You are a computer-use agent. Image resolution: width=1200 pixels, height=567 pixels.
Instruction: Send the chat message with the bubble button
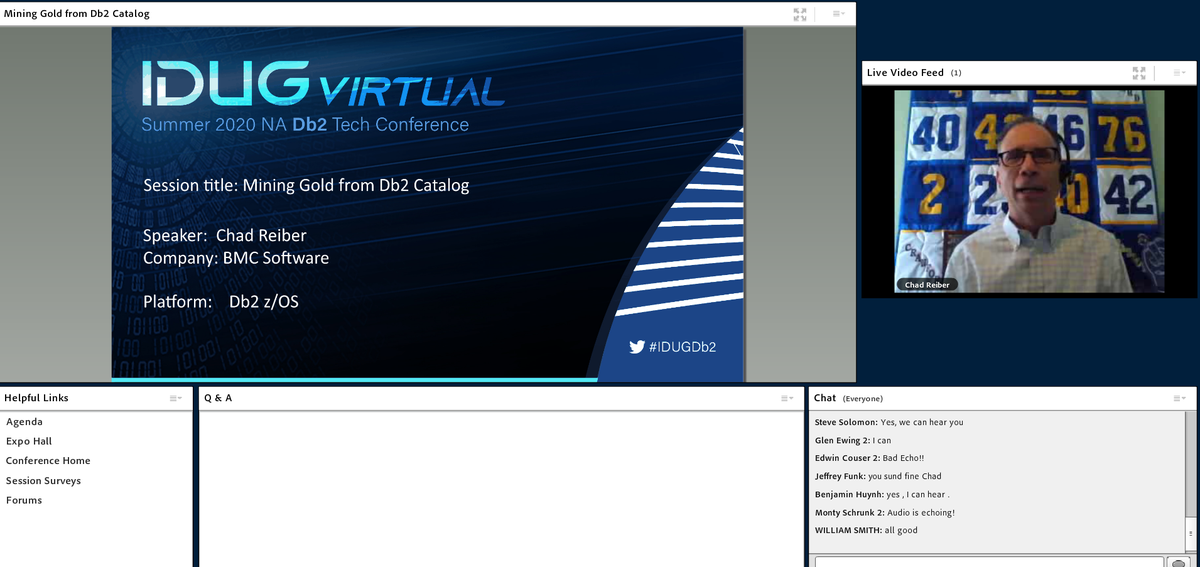(x=1178, y=562)
